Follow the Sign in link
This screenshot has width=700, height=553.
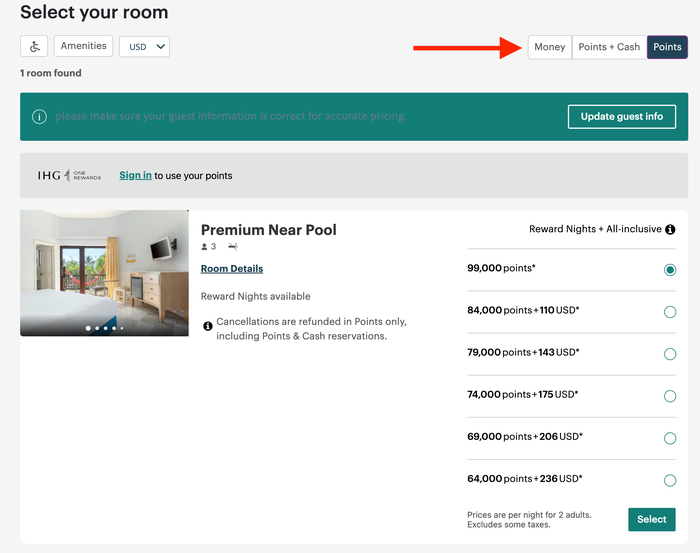pyautogui.click(x=135, y=175)
